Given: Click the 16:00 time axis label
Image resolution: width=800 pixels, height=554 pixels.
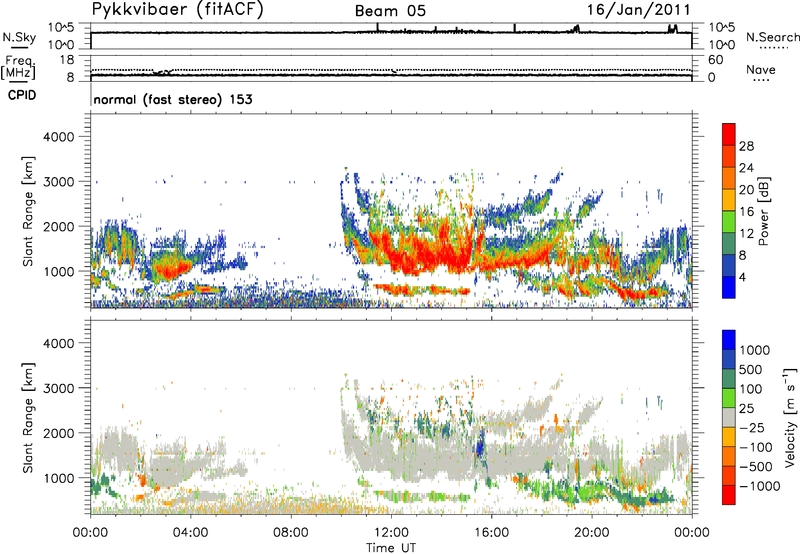Looking at the screenshot, I should tap(491, 533).
